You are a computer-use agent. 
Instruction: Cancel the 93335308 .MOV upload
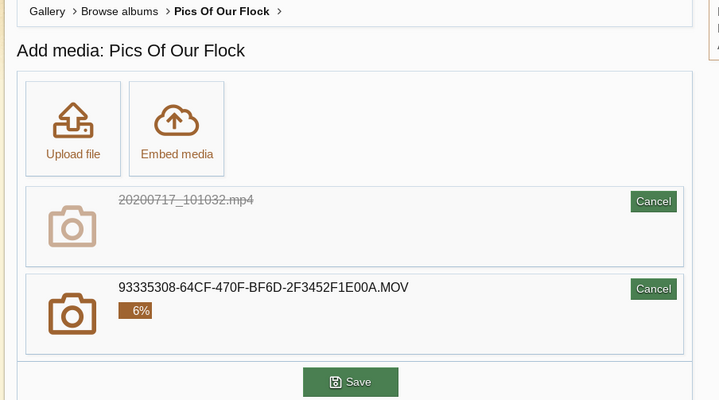pos(653,288)
